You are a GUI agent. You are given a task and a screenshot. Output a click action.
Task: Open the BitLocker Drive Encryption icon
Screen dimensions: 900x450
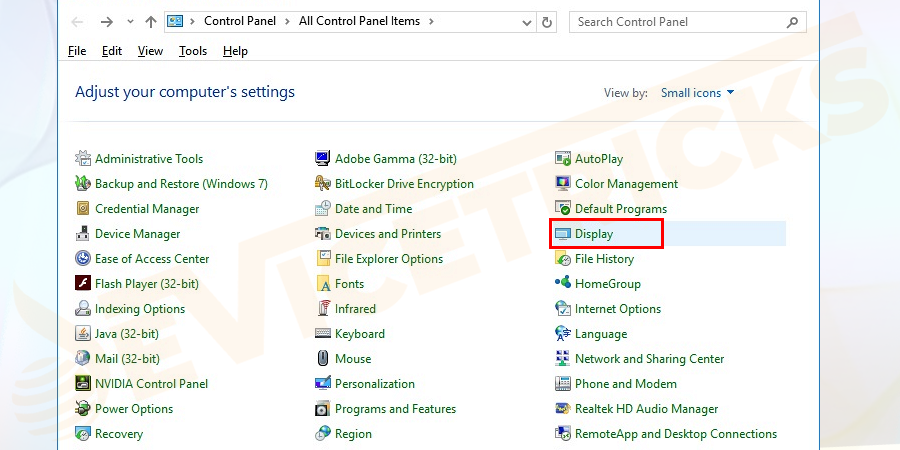click(323, 184)
